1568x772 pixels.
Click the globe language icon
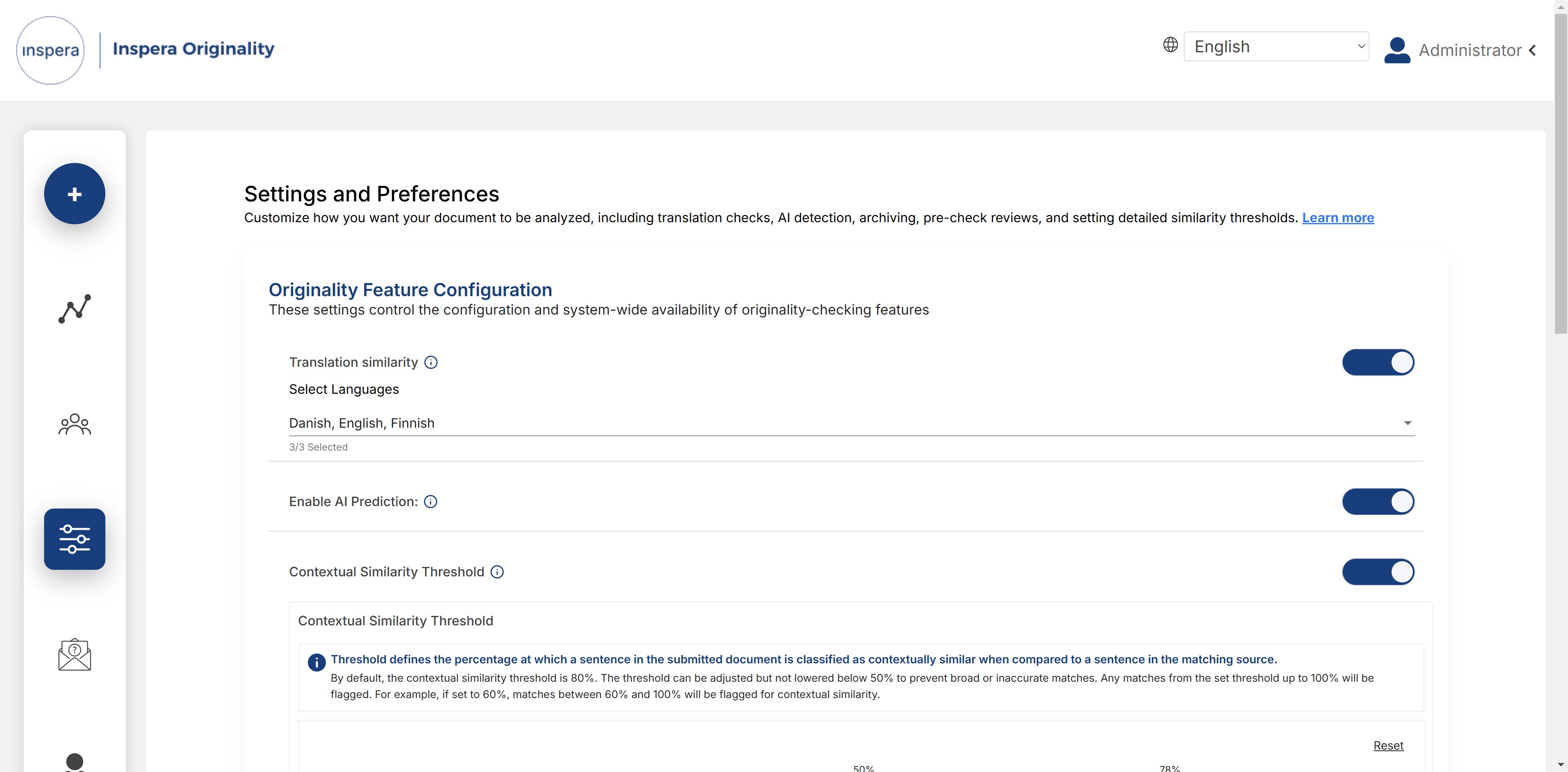coord(1170,45)
